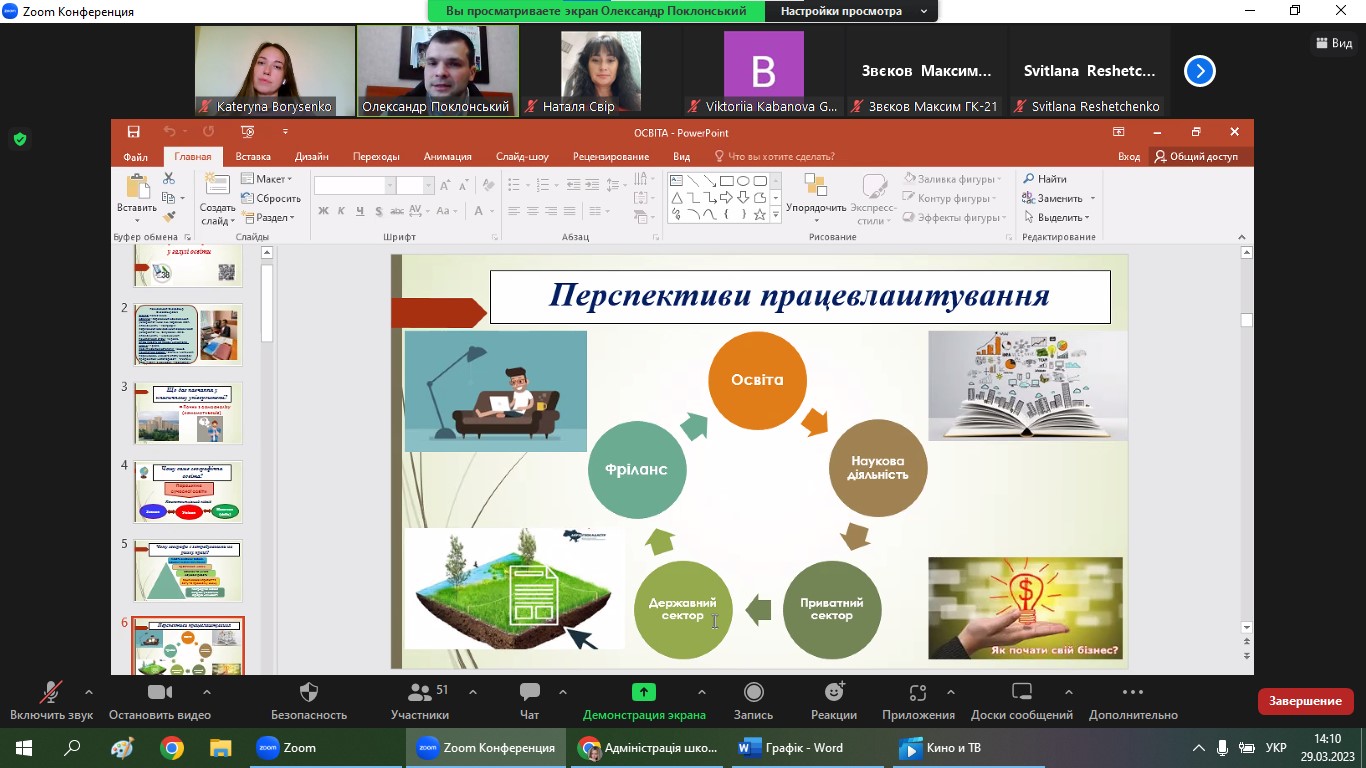The height and width of the screenshot is (768, 1366).
Task: Click the green Share Screen icon
Action: point(643,693)
